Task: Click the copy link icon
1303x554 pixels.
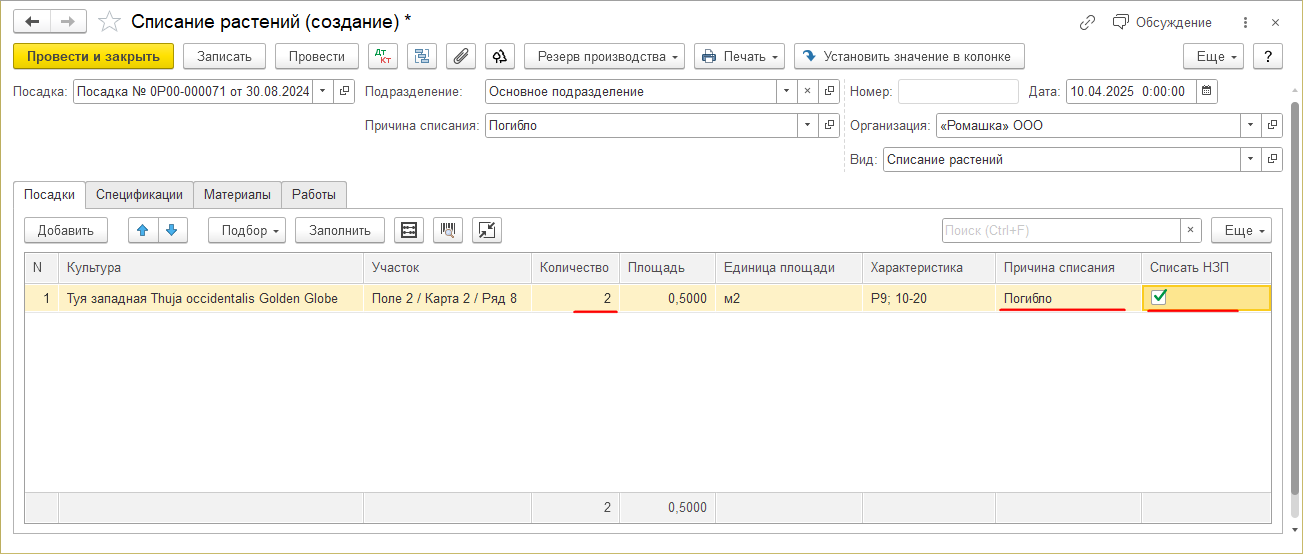Action: pyautogui.click(x=1088, y=22)
